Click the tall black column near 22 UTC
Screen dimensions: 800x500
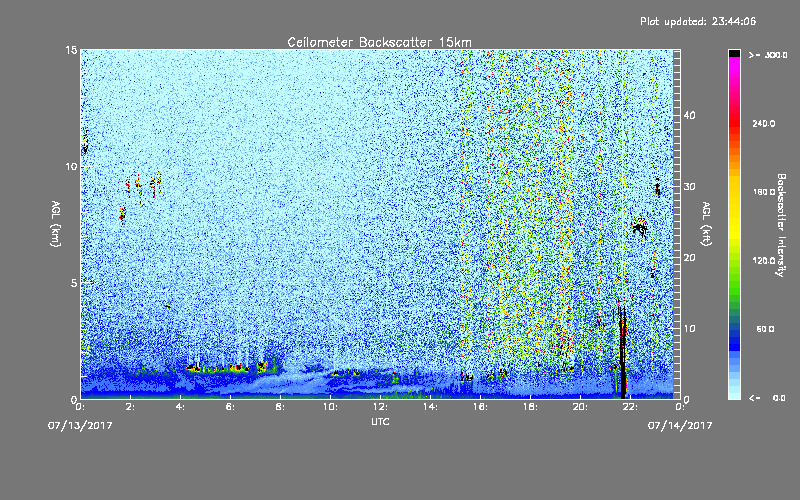[622, 352]
